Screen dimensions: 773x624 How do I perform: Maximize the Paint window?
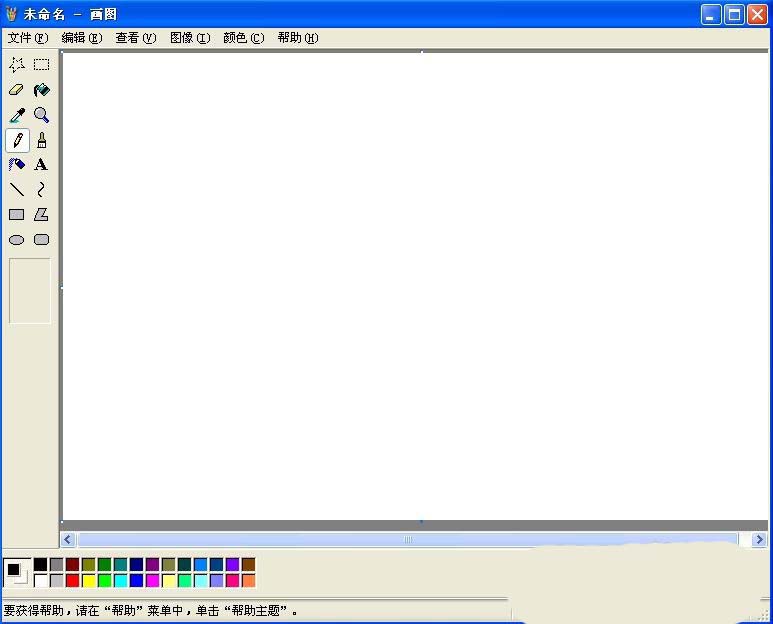tap(734, 15)
